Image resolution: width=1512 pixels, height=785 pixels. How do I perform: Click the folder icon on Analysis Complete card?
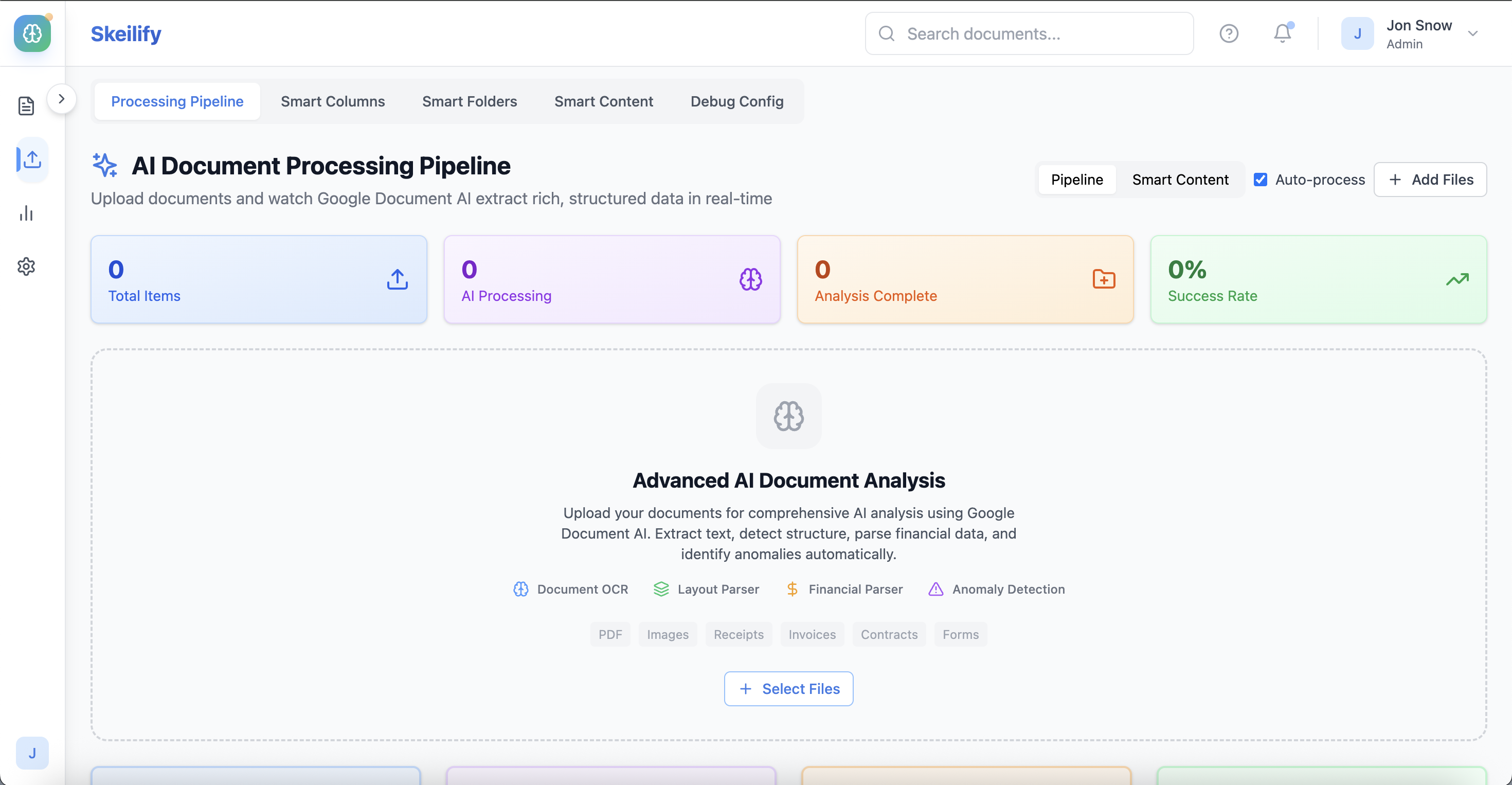[1104, 279]
